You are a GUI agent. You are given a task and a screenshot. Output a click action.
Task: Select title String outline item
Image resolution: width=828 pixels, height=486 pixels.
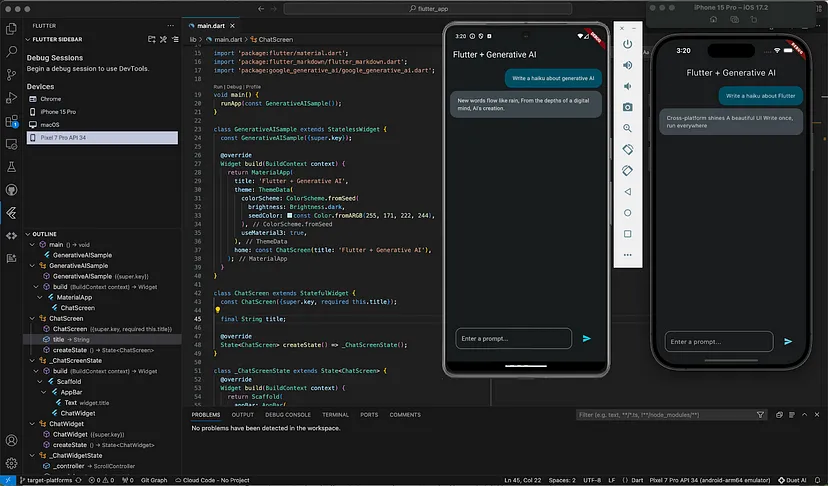[102, 339]
